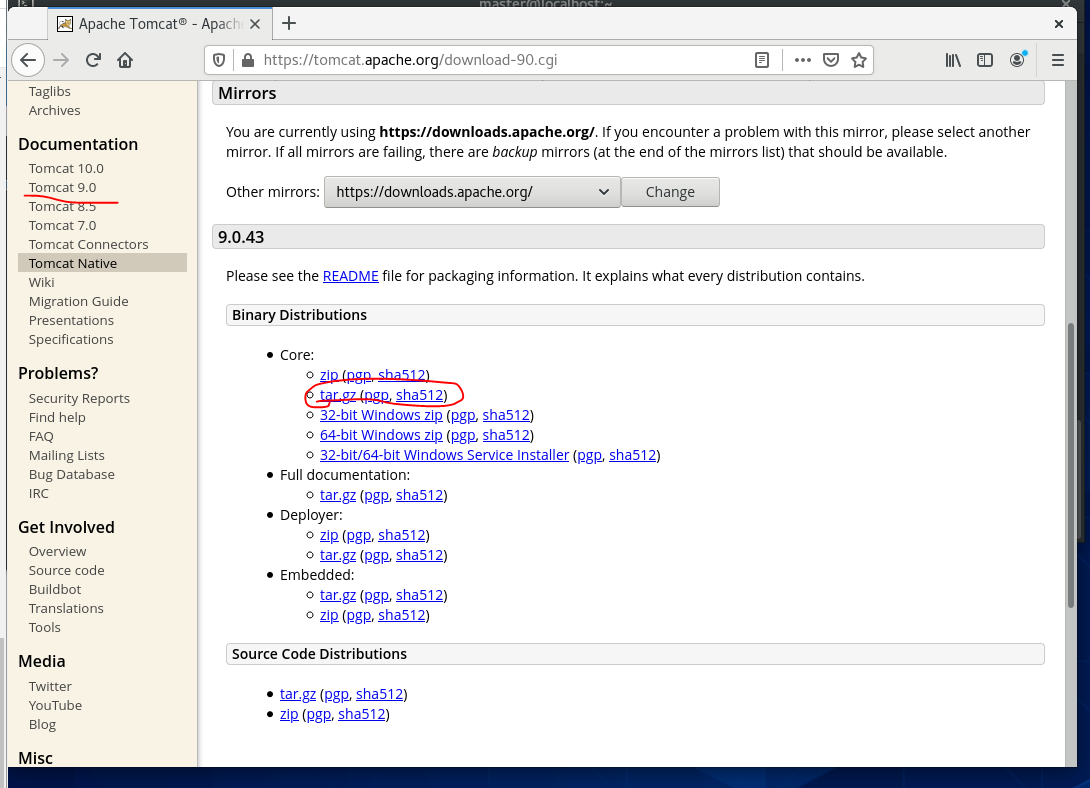Open Tomcat Connectors documentation
The image size is (1090, 788).
tap(88, 245)
